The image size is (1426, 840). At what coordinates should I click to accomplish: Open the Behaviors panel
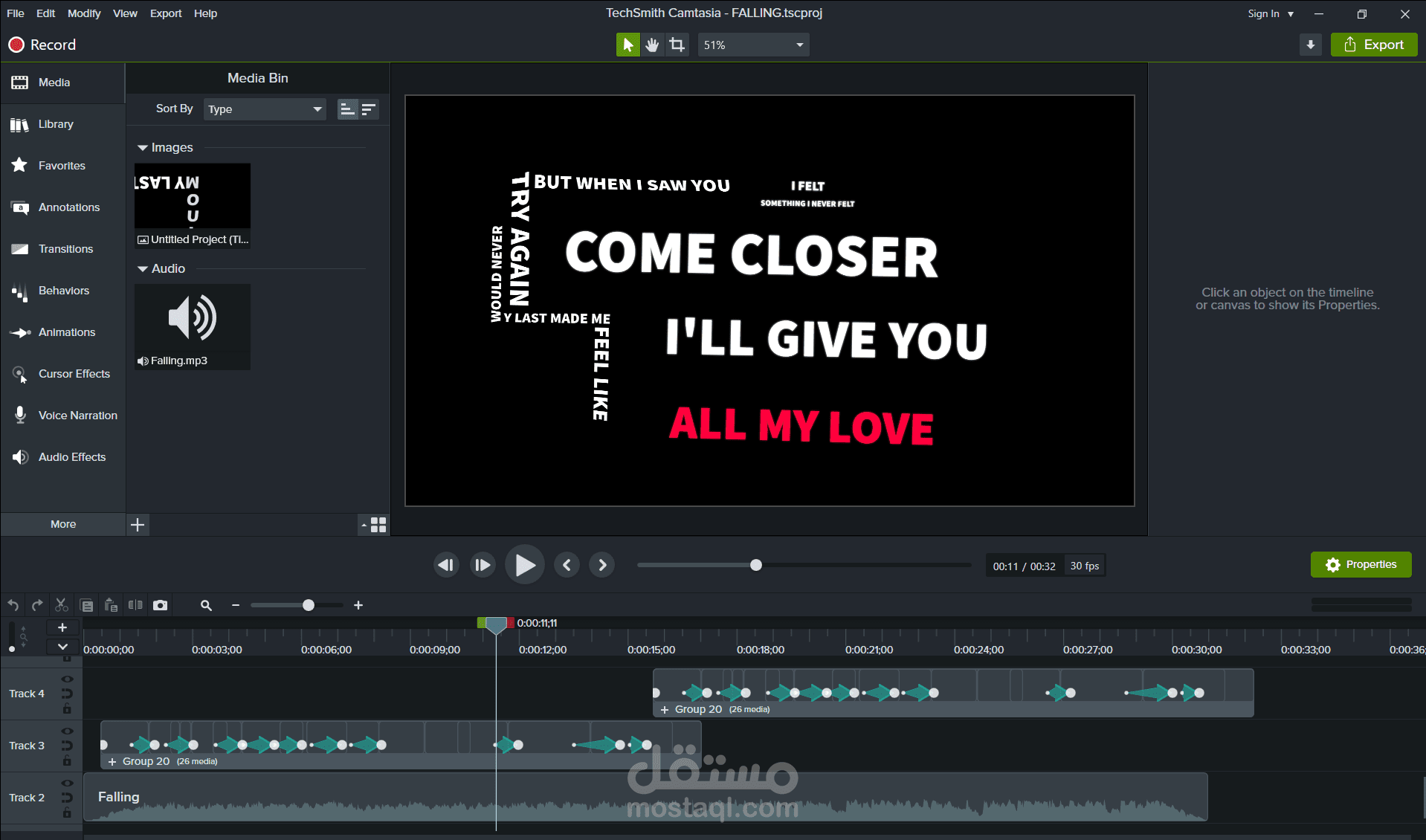[63, 291]
